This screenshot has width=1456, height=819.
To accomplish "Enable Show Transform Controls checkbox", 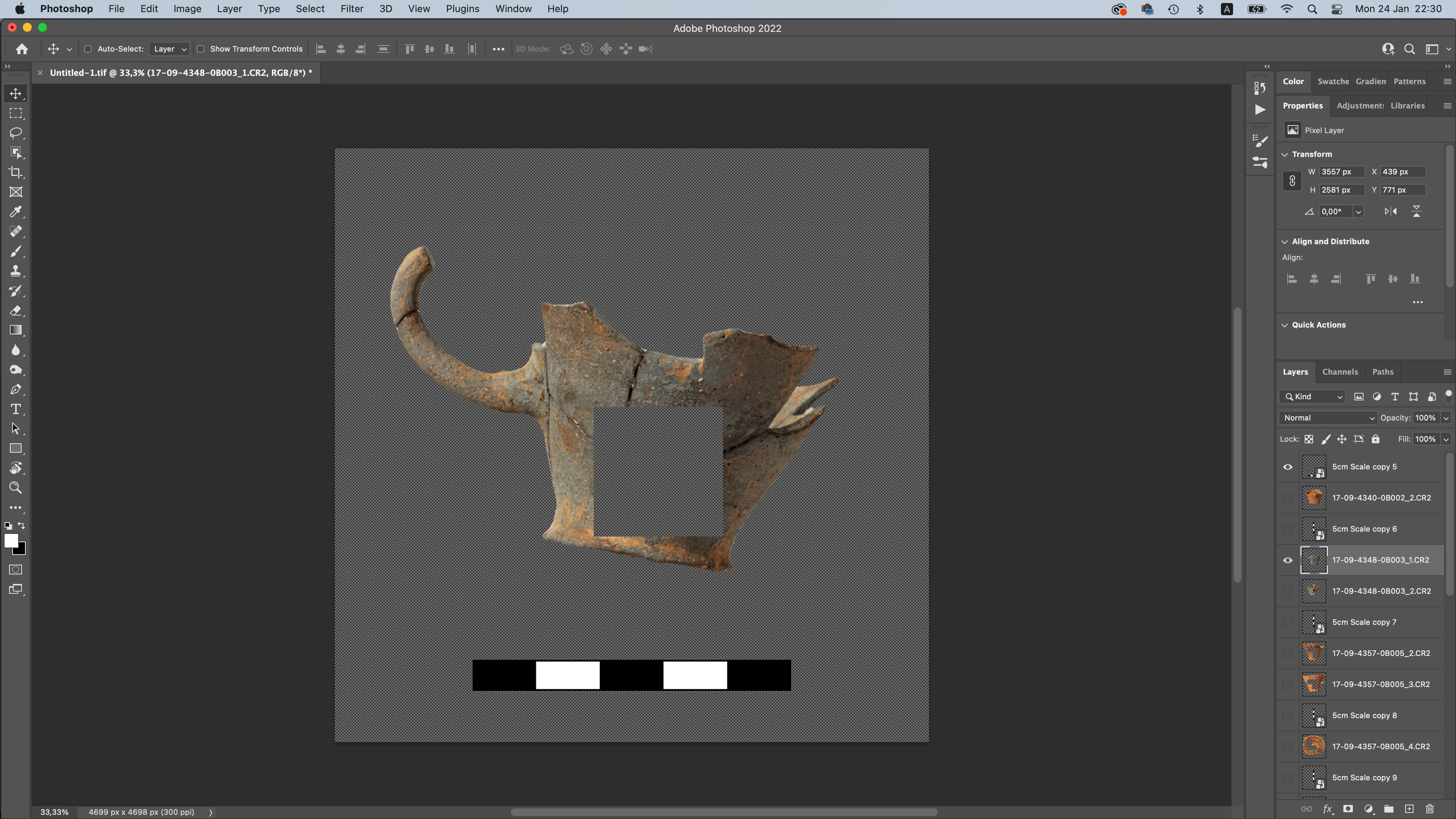I will (x=200, y=49).
